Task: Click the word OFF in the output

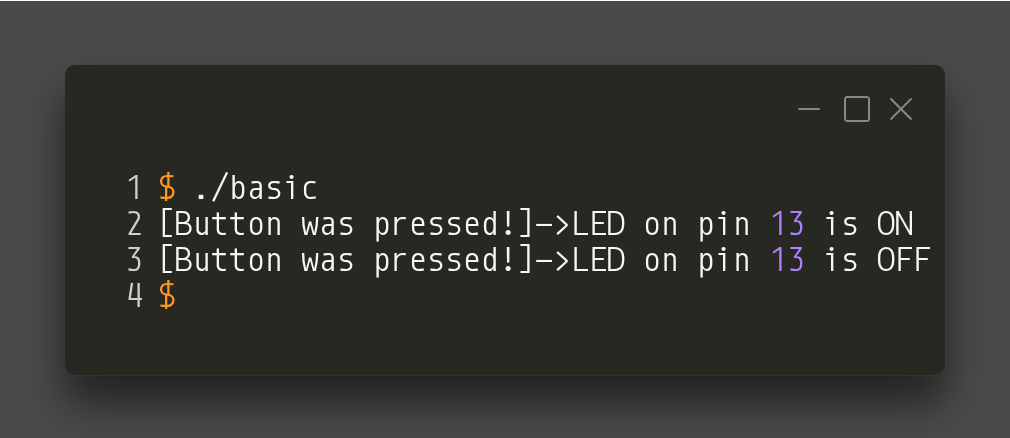Action: click(x=904, y=260)
